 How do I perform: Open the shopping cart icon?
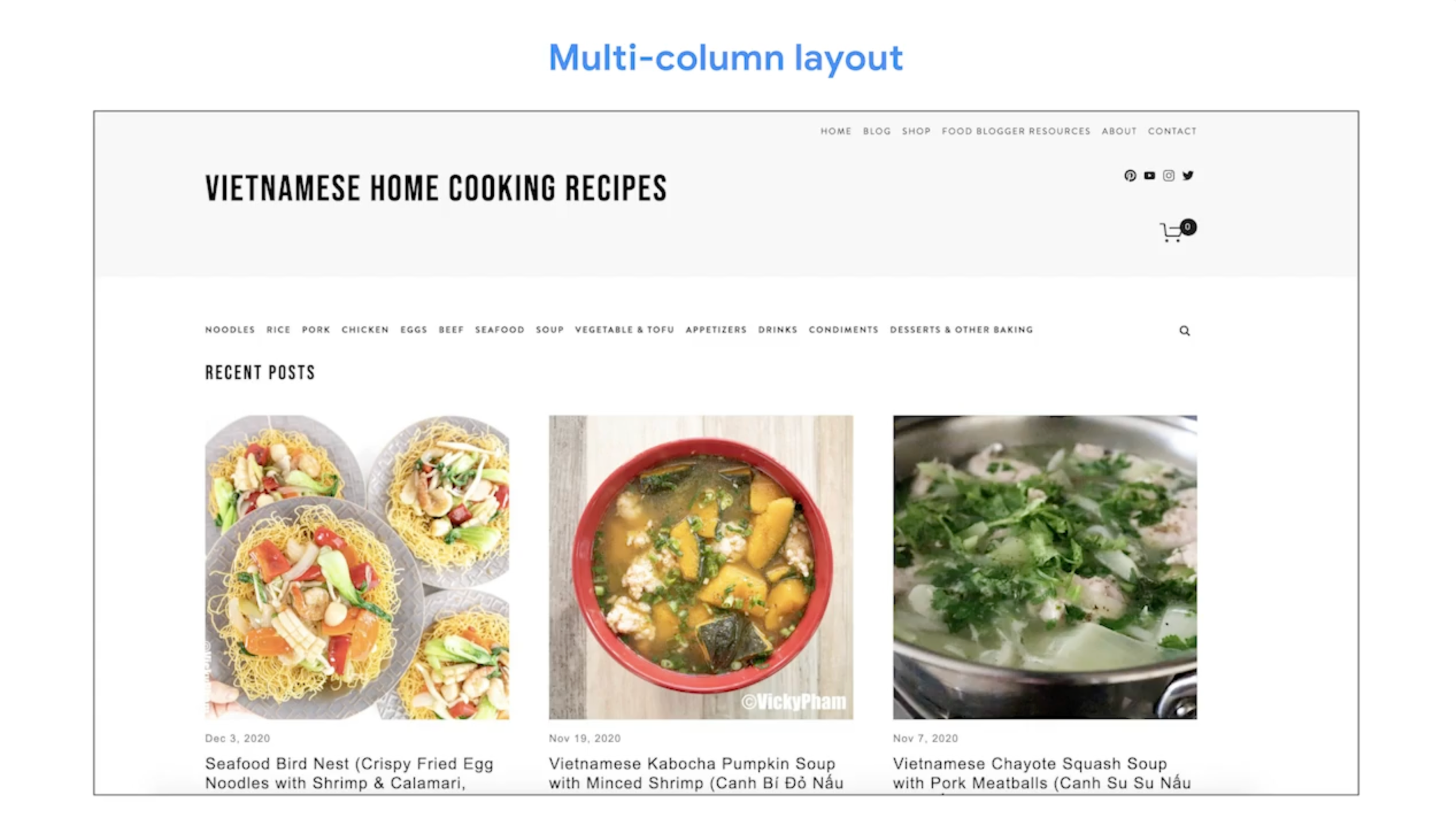point(1177,231)
